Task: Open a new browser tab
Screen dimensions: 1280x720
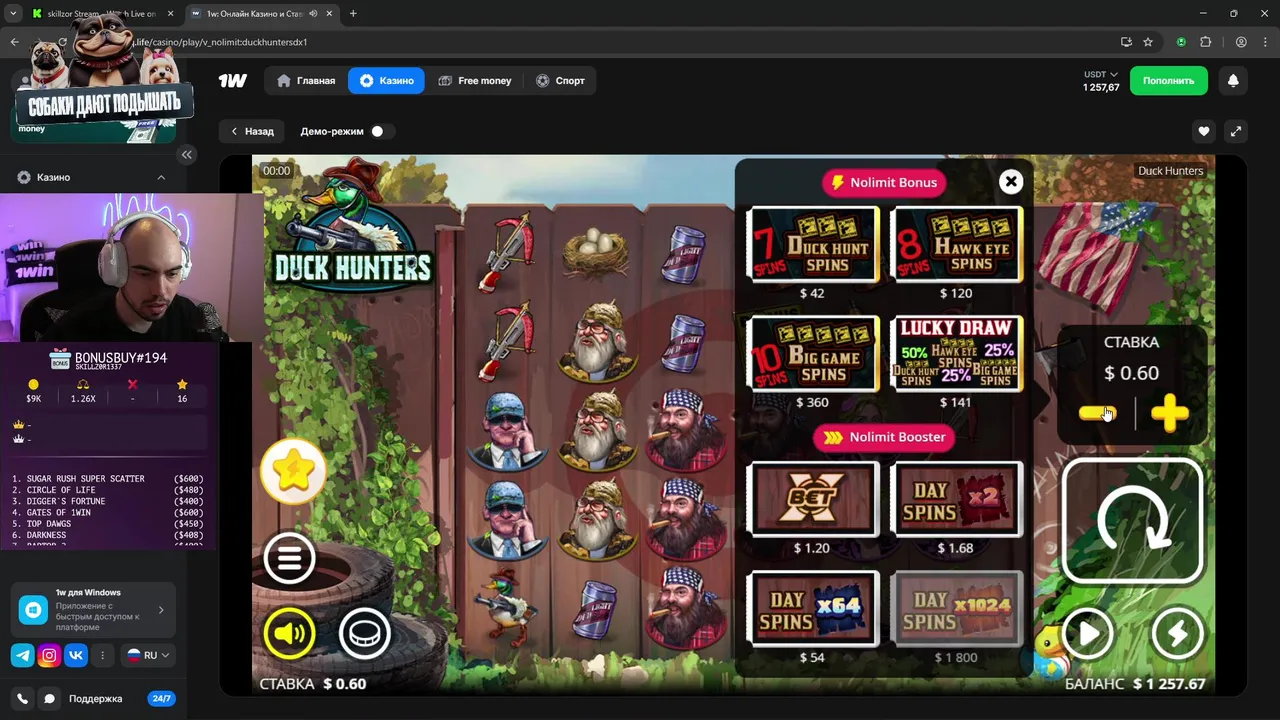Action: click(352, 14)
